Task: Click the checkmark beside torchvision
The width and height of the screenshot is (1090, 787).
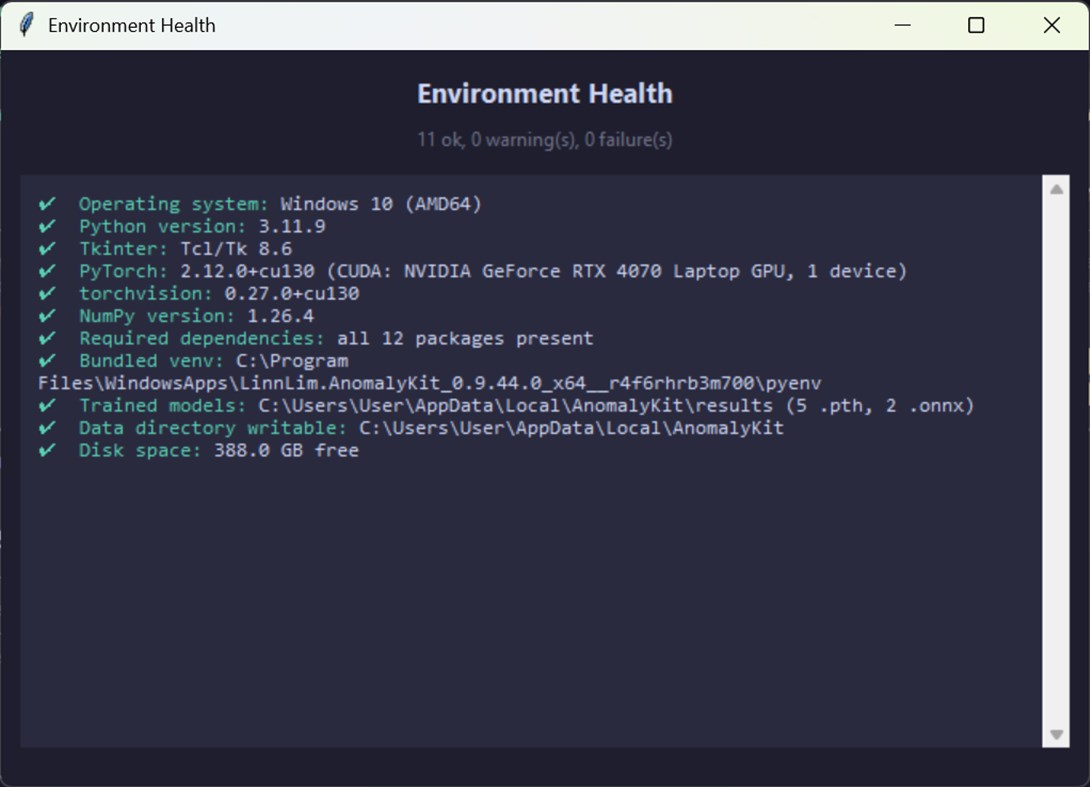Action: tap(47, 293)
